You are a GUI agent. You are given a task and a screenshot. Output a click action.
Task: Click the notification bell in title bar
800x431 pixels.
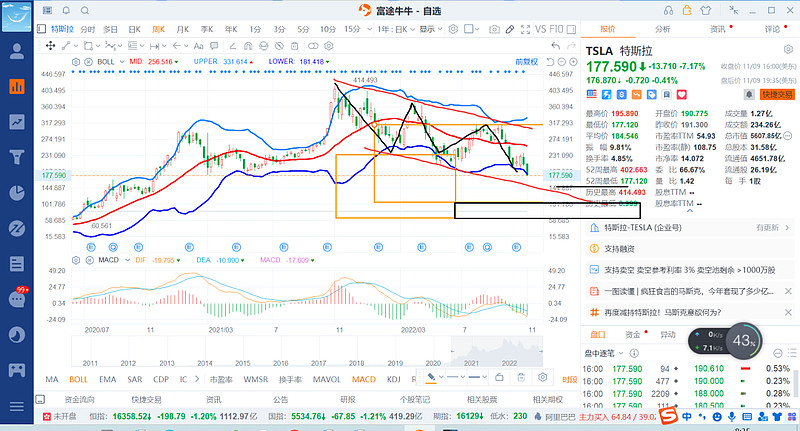pos(66,10)
